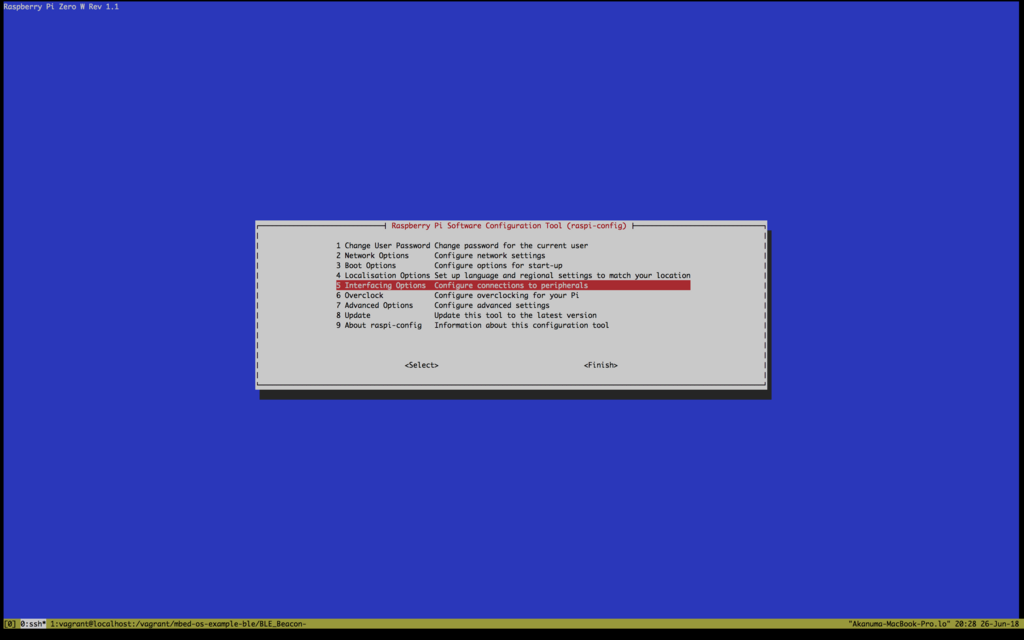Switch to tmux window 1:vagrant@localhost
This screenshot has height=640, width=1024.
pyautogui.click(x=178, y=624)
